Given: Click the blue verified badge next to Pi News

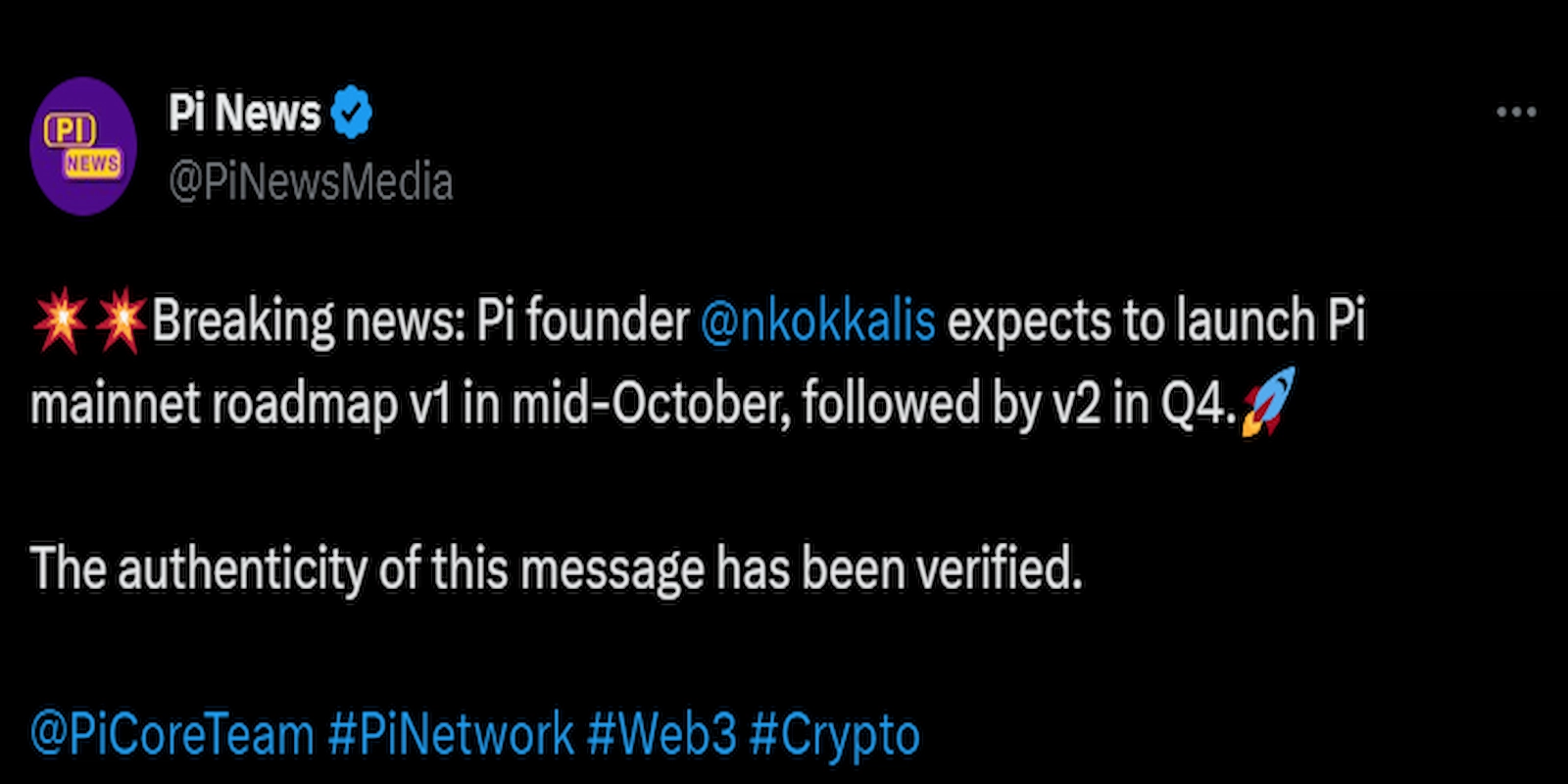Looking at the screenshot, I should [352, 112].
